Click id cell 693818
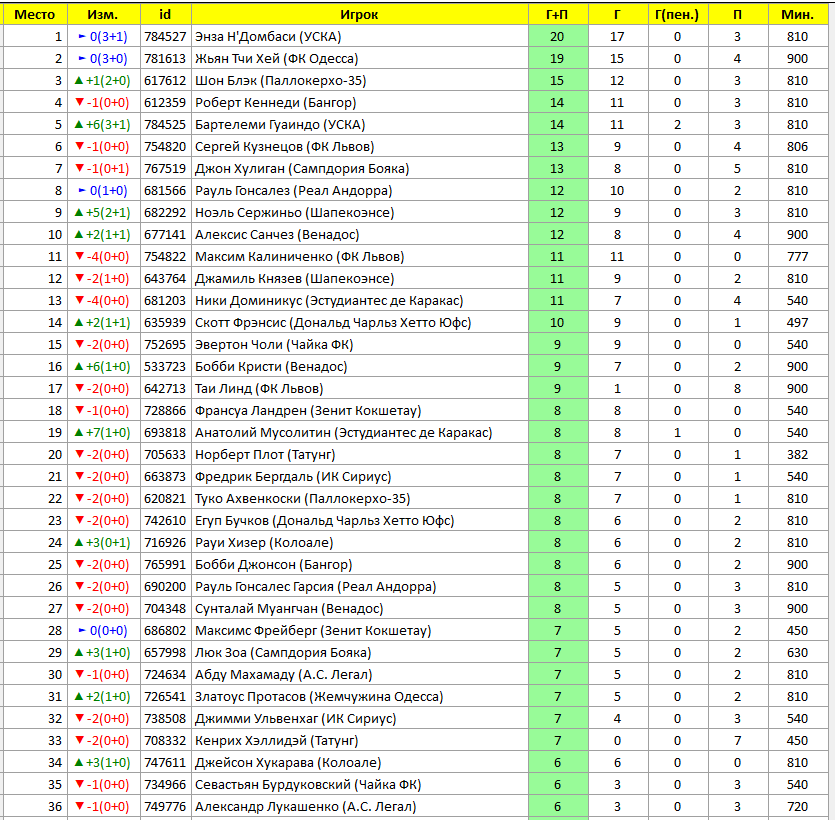This screenshot has width=835, height=820. pos(166,433)
